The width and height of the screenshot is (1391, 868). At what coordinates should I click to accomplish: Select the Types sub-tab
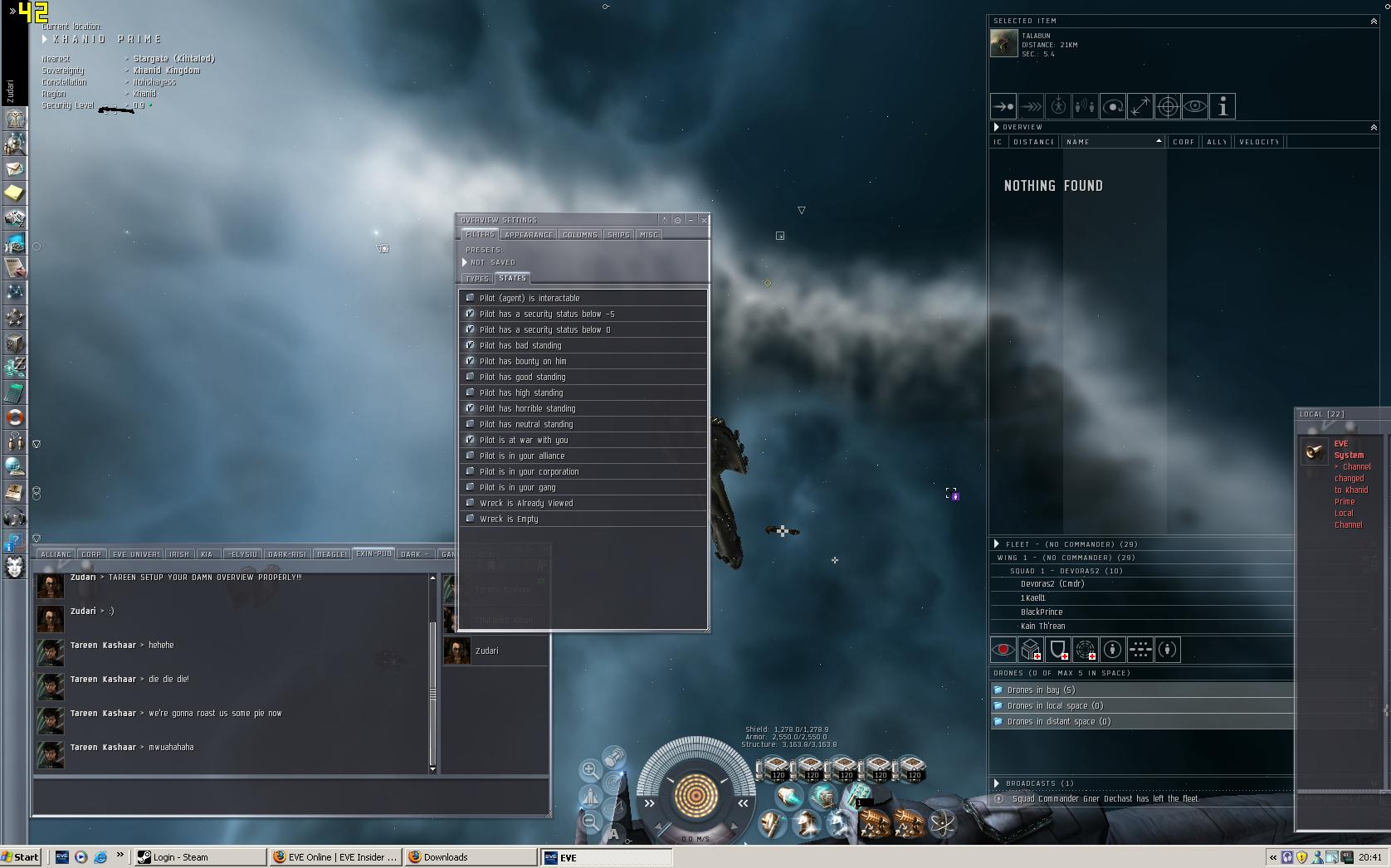(x=477, y=279)
